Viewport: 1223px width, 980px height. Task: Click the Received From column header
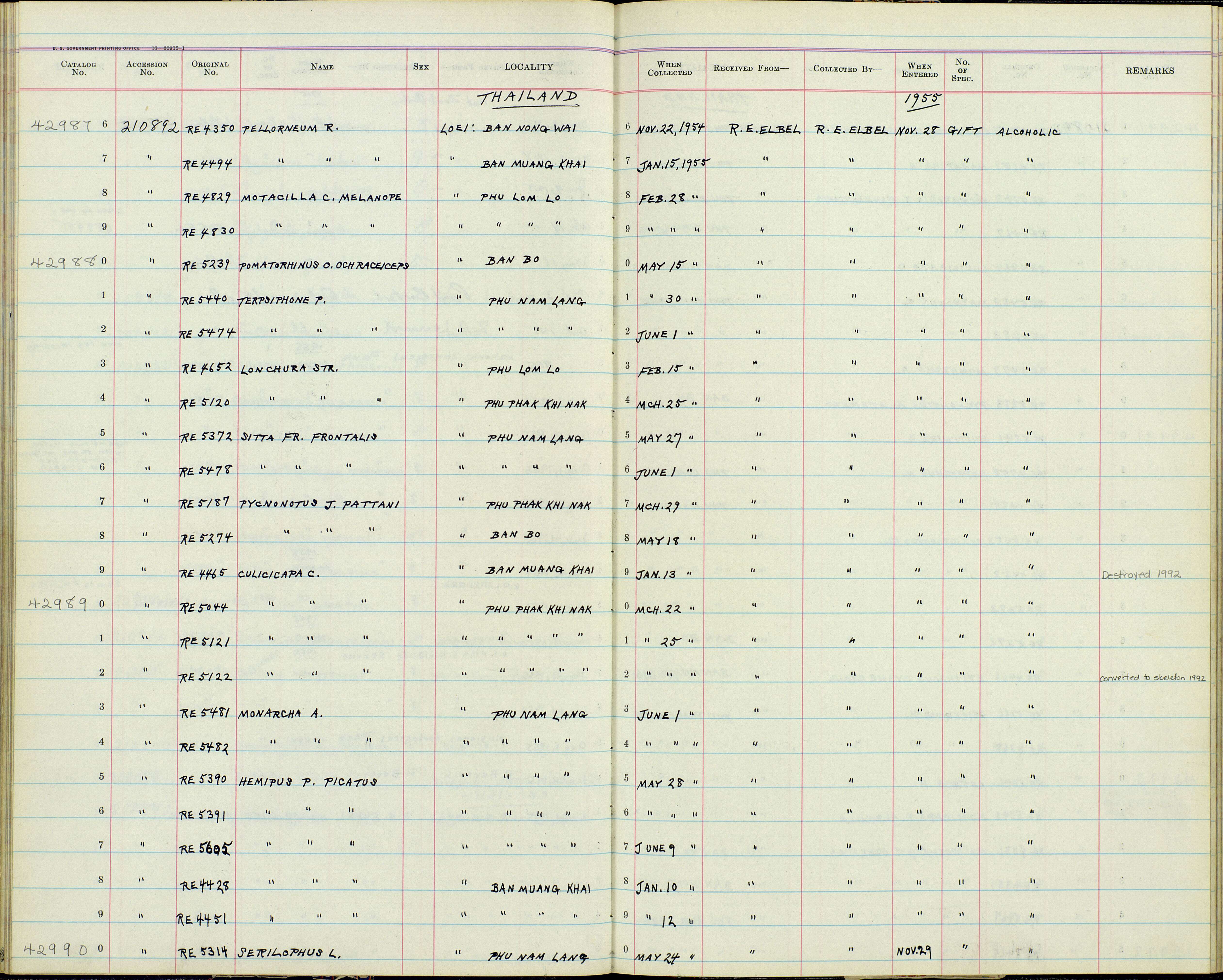(x=751, y=68)
